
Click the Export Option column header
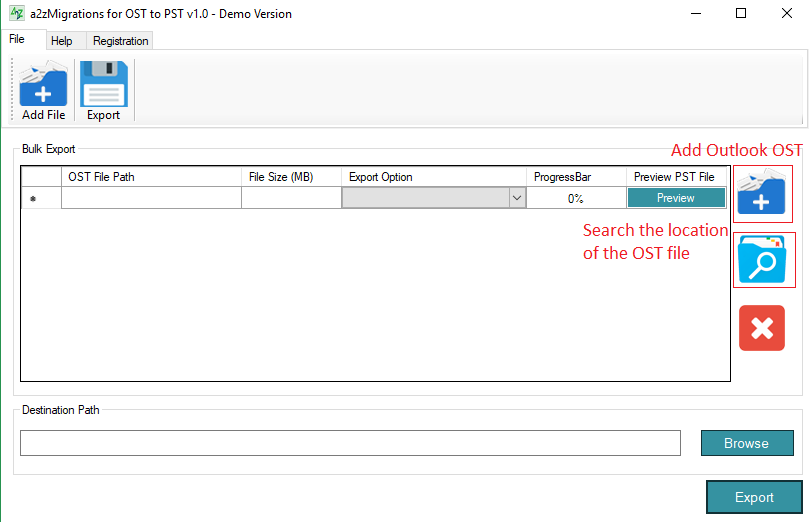pyautogui.click(x=434, y=177)
